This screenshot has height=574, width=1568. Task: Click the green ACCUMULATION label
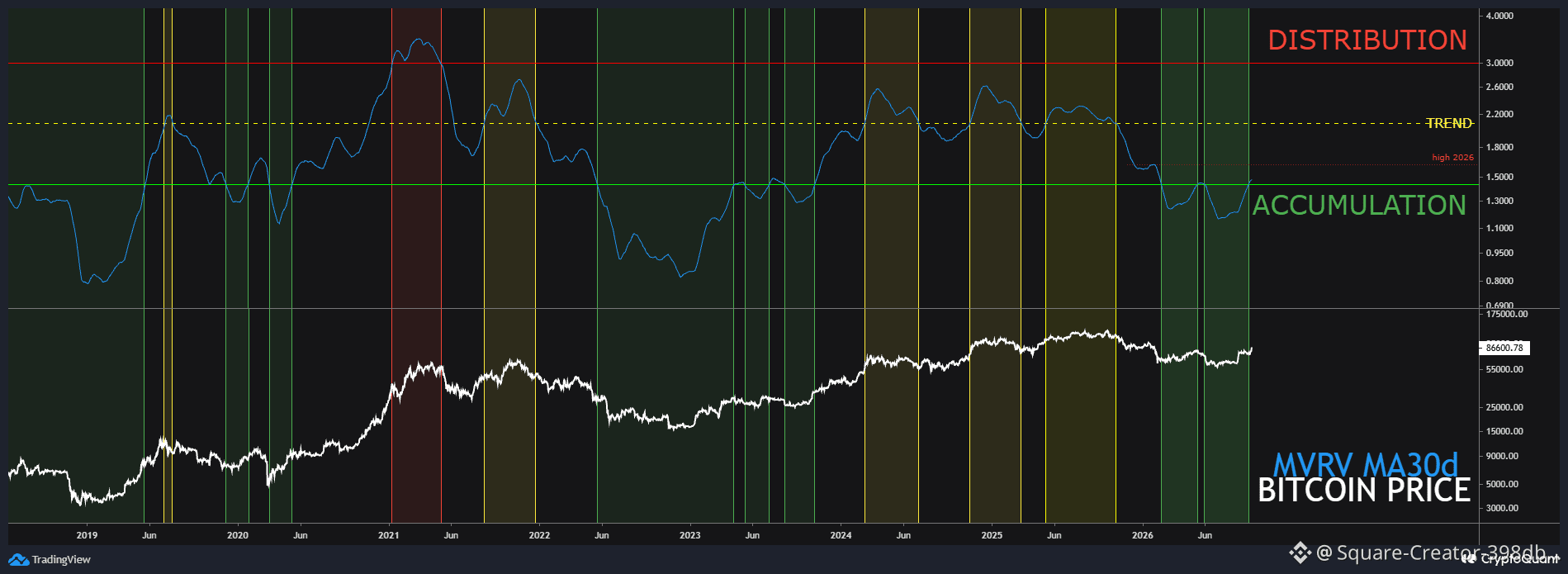pos(1359,205)
